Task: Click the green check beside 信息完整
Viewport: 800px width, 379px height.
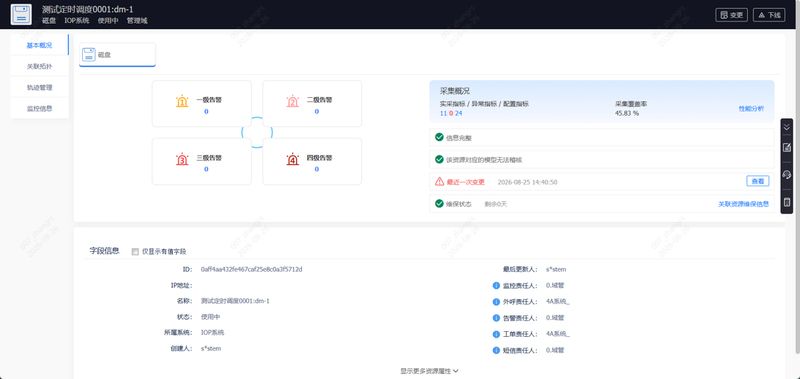Action: click(439, 137)
